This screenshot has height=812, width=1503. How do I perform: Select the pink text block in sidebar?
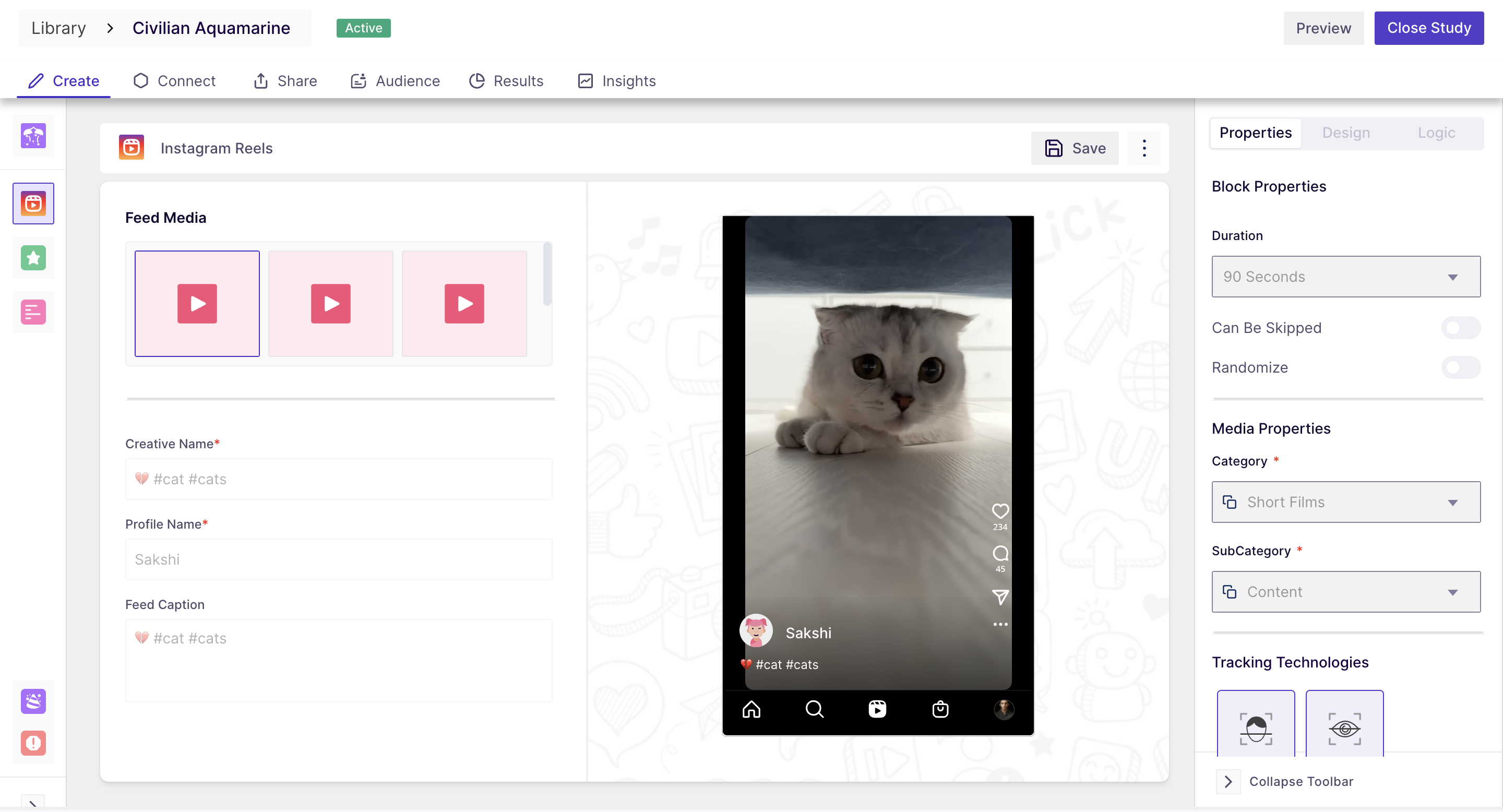coord(33,312)
